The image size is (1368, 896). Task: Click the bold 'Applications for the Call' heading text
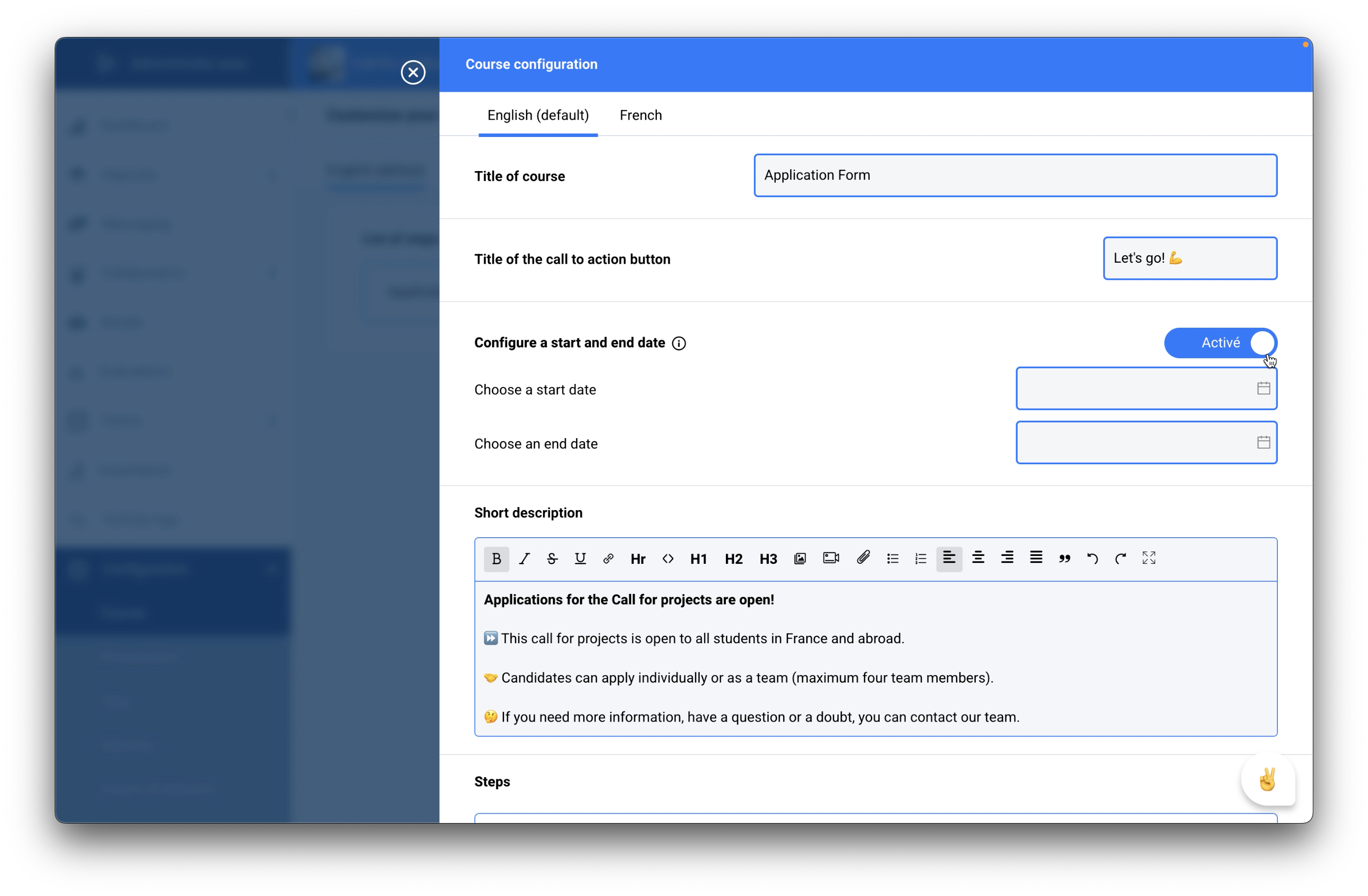[x=629, y=599]
